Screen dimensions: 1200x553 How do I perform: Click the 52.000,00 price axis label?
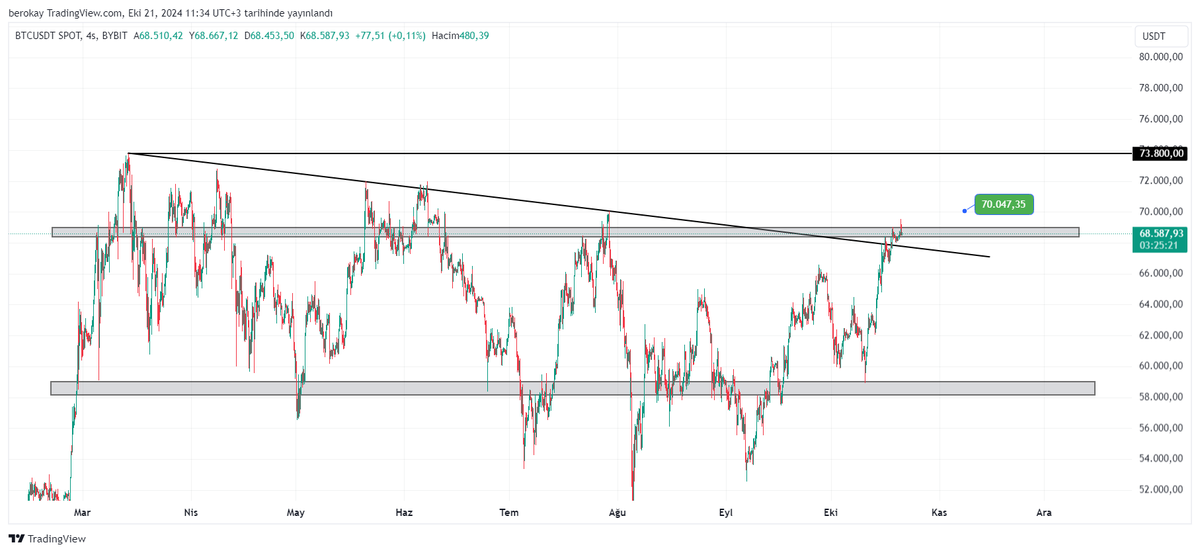tap(1161, 490)
